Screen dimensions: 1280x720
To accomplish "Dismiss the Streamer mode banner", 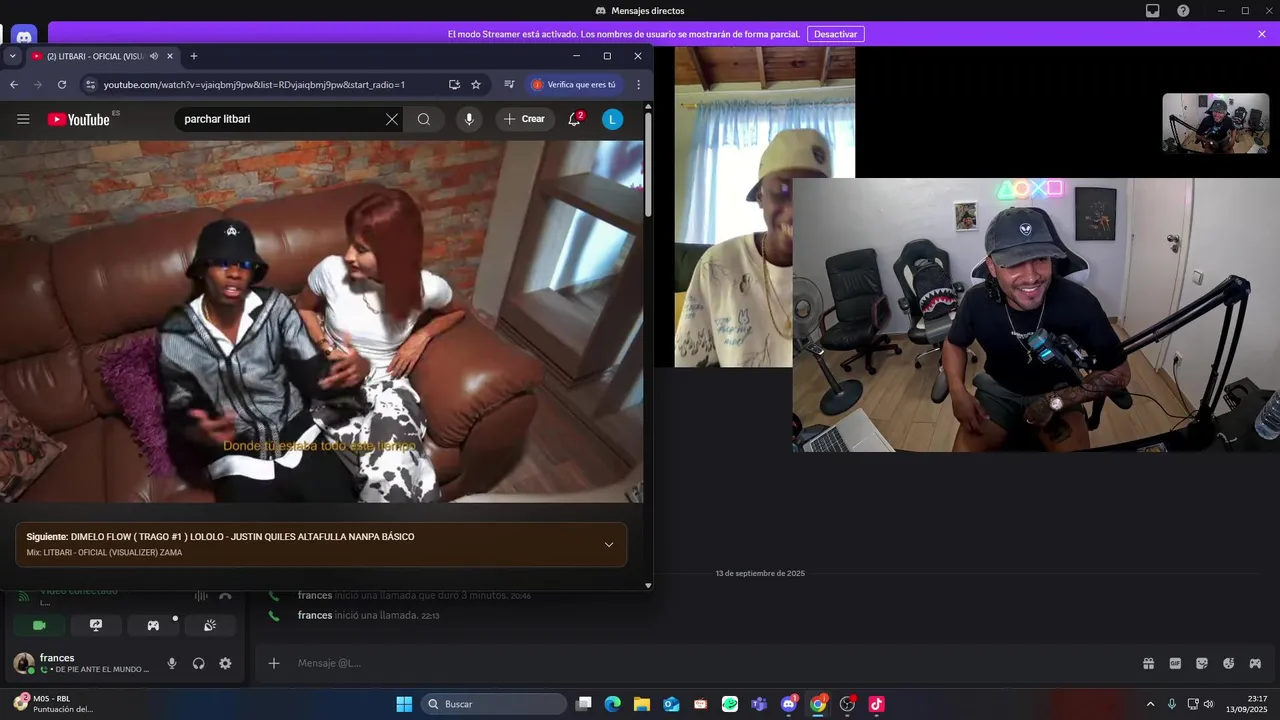I will pos(1262,34).
